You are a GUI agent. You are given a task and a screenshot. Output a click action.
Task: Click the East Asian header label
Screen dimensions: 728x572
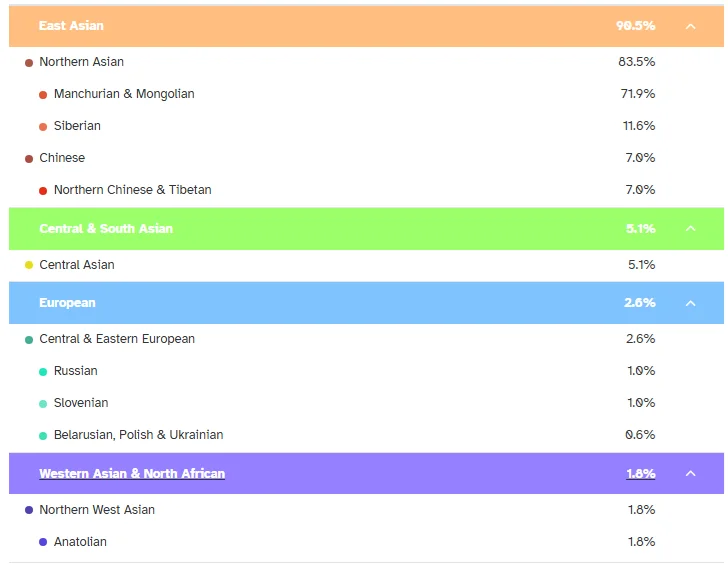[x=71, y=26]
